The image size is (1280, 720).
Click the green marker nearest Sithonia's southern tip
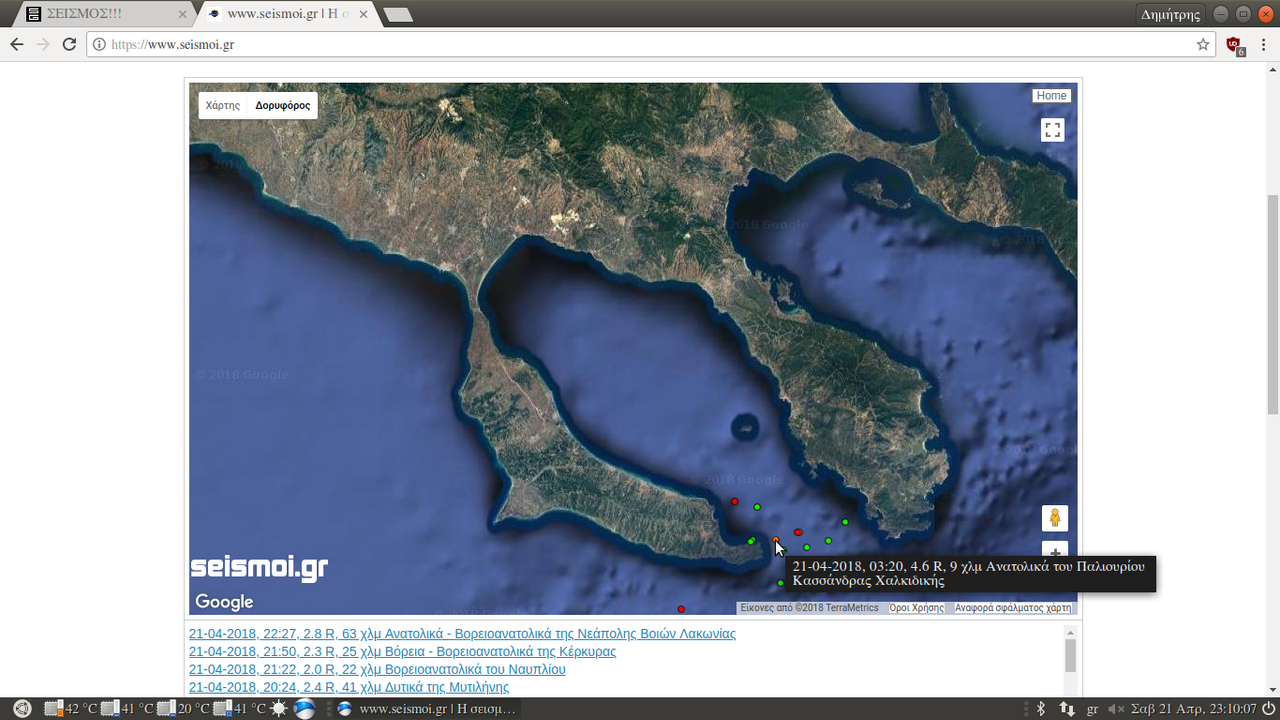845,522
